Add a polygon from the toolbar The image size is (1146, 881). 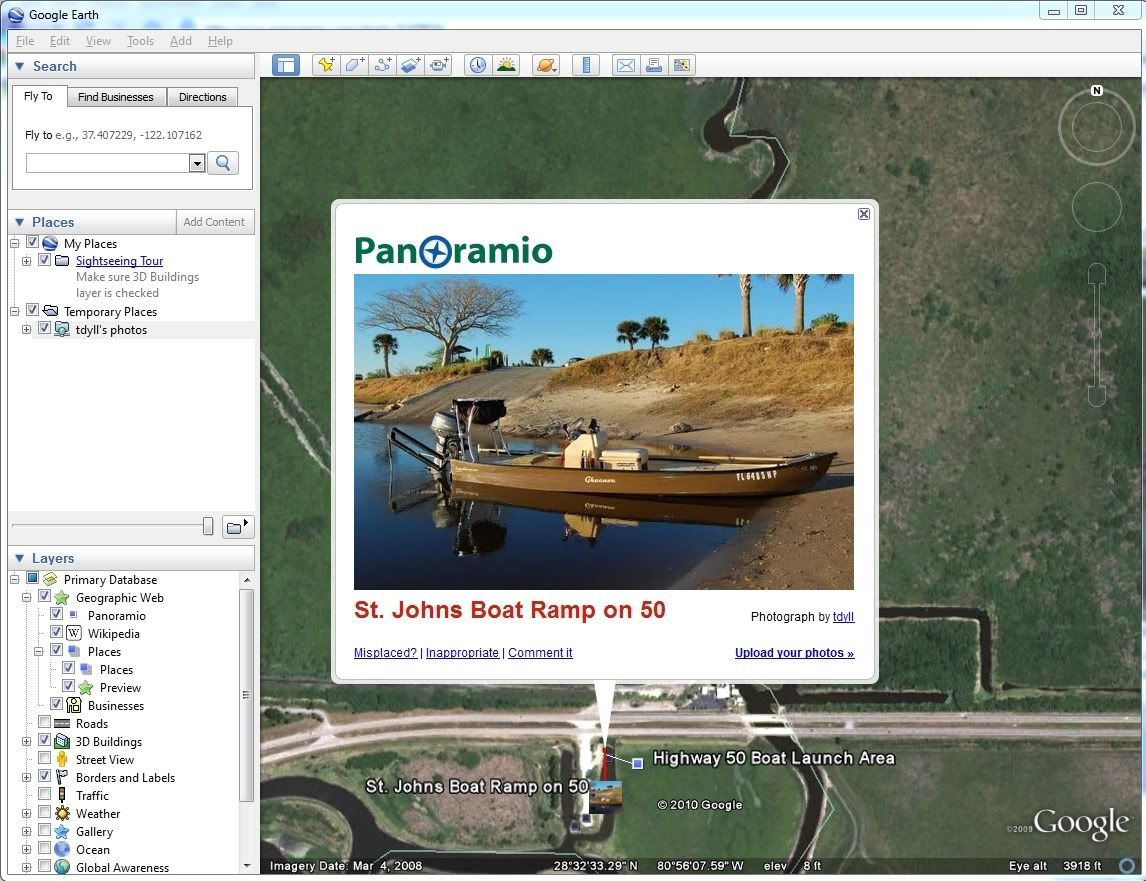[354, 65]
